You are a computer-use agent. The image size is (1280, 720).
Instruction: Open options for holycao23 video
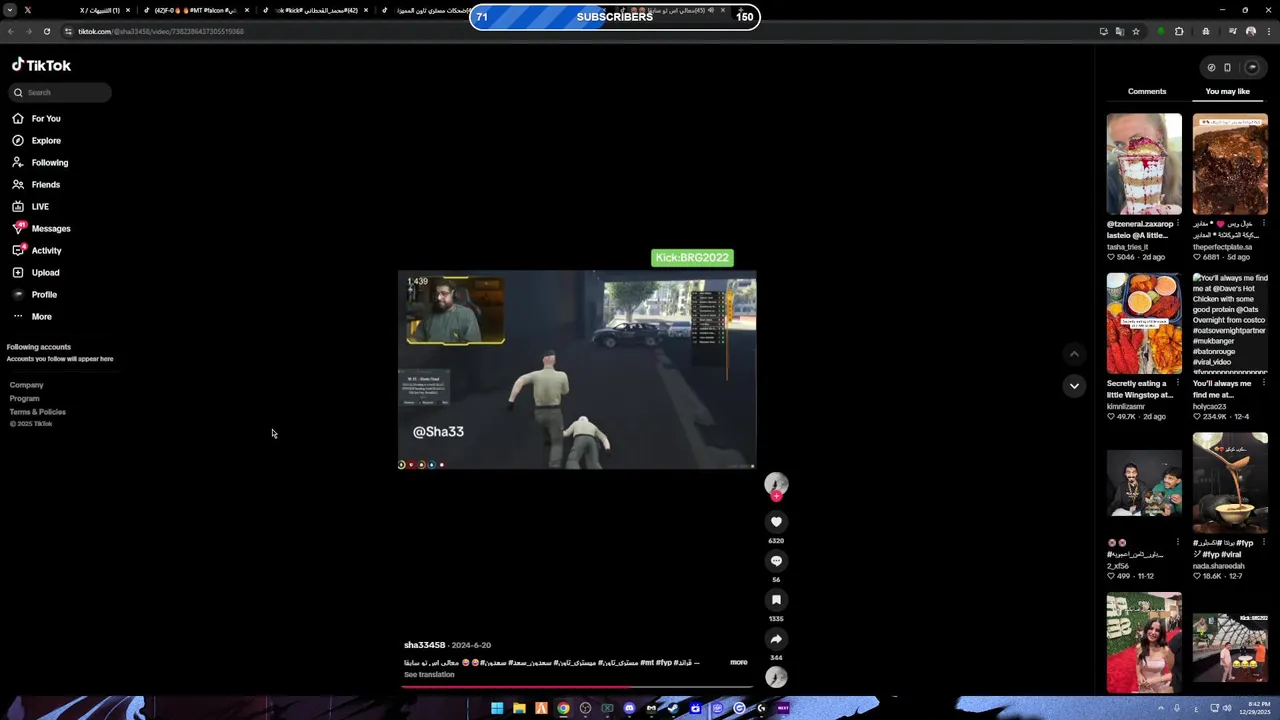(1264, 383)
